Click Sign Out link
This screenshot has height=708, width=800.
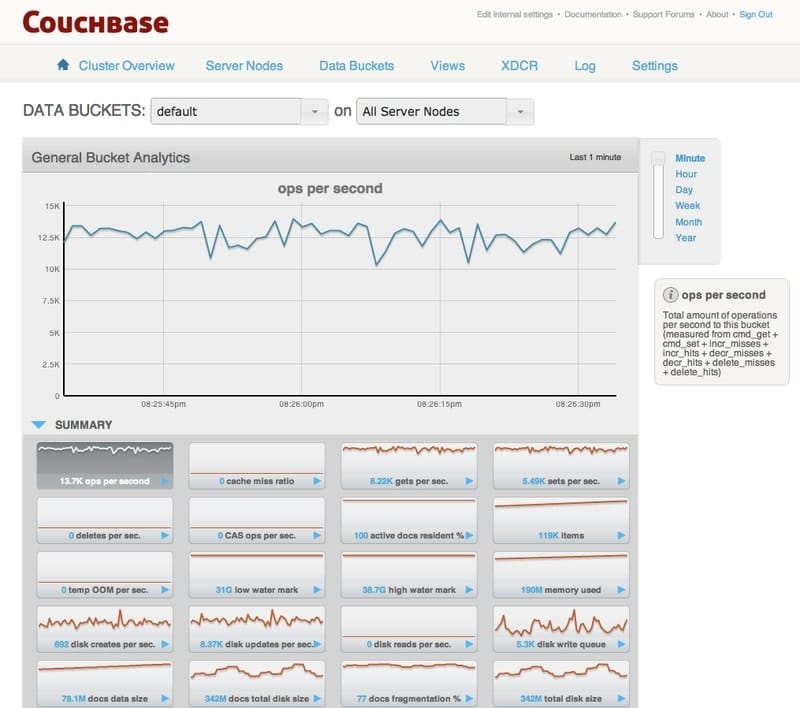[756, 14]
